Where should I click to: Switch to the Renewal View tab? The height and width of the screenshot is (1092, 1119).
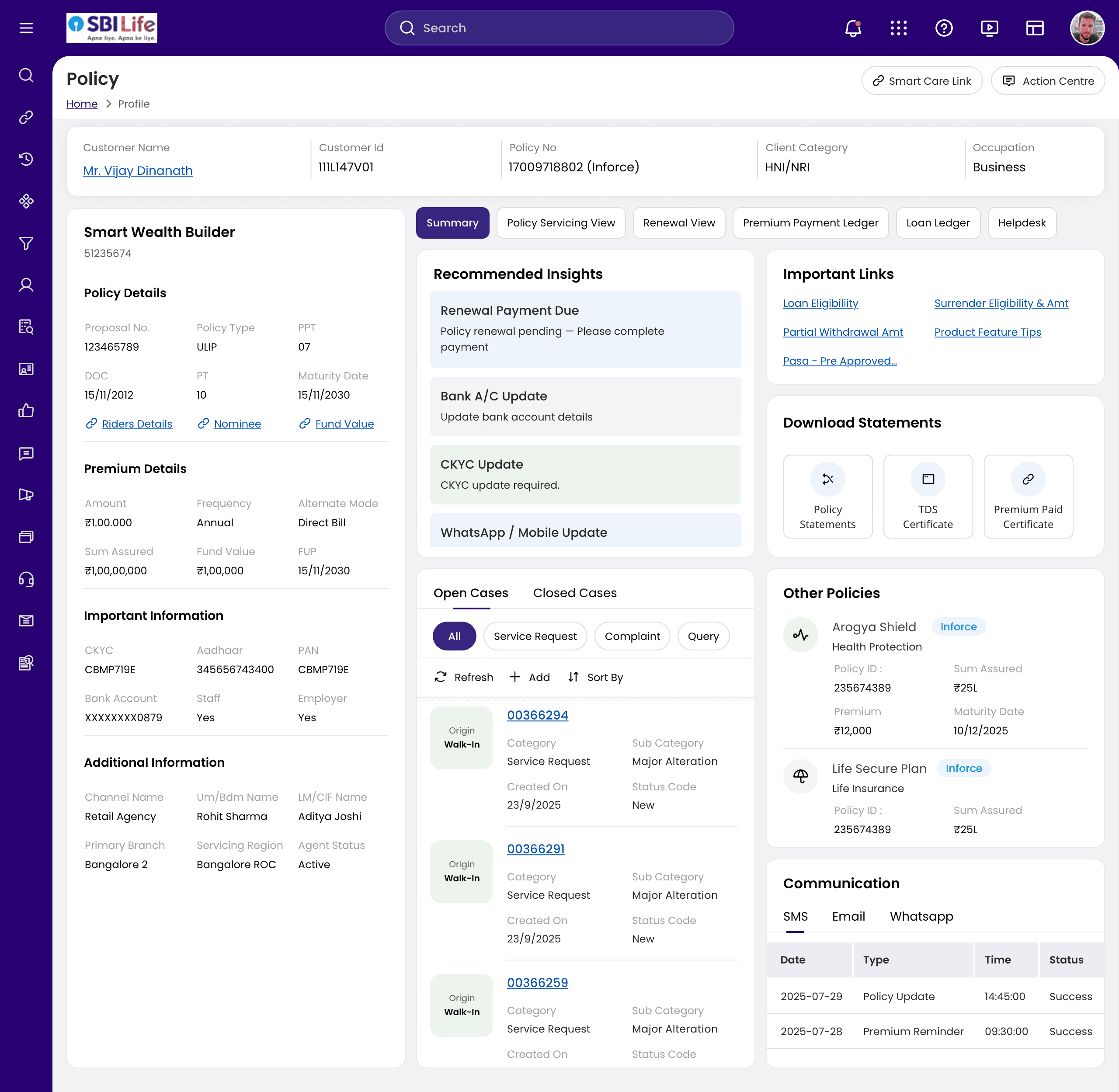(678, 223)
